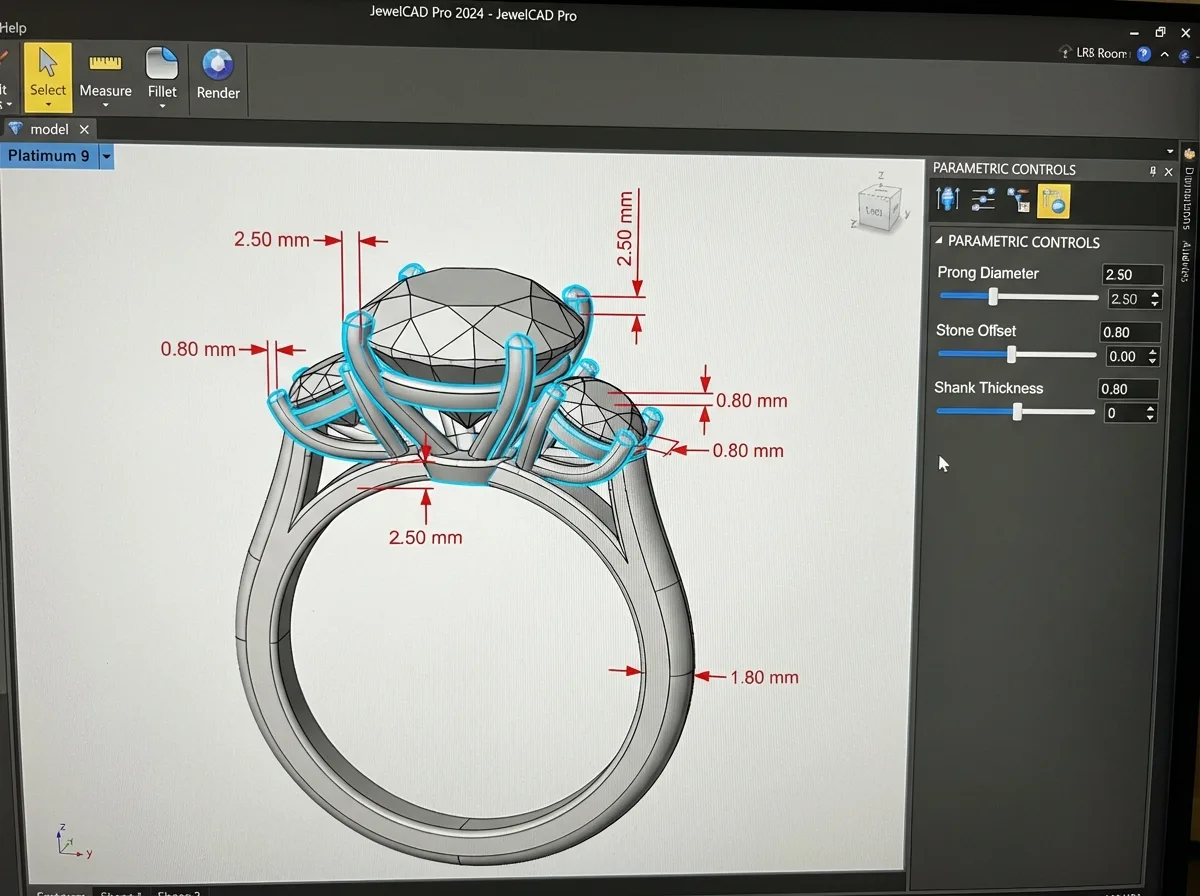1200x896 pixels.
Task: Increase the Shank Thickness stepper value
Action: (x=1150, y=408)
